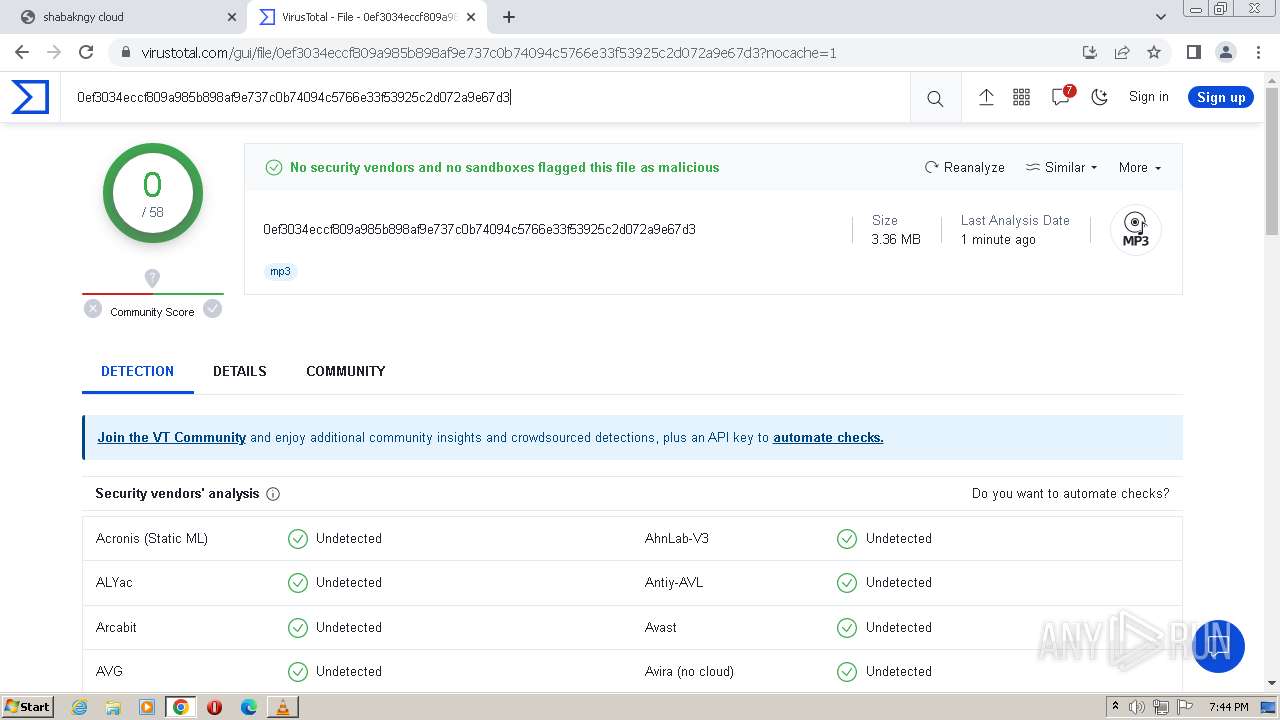Toggle dark mode moon icon
This screenshot has width=1280, height=720.
(x=1100, y=97)
